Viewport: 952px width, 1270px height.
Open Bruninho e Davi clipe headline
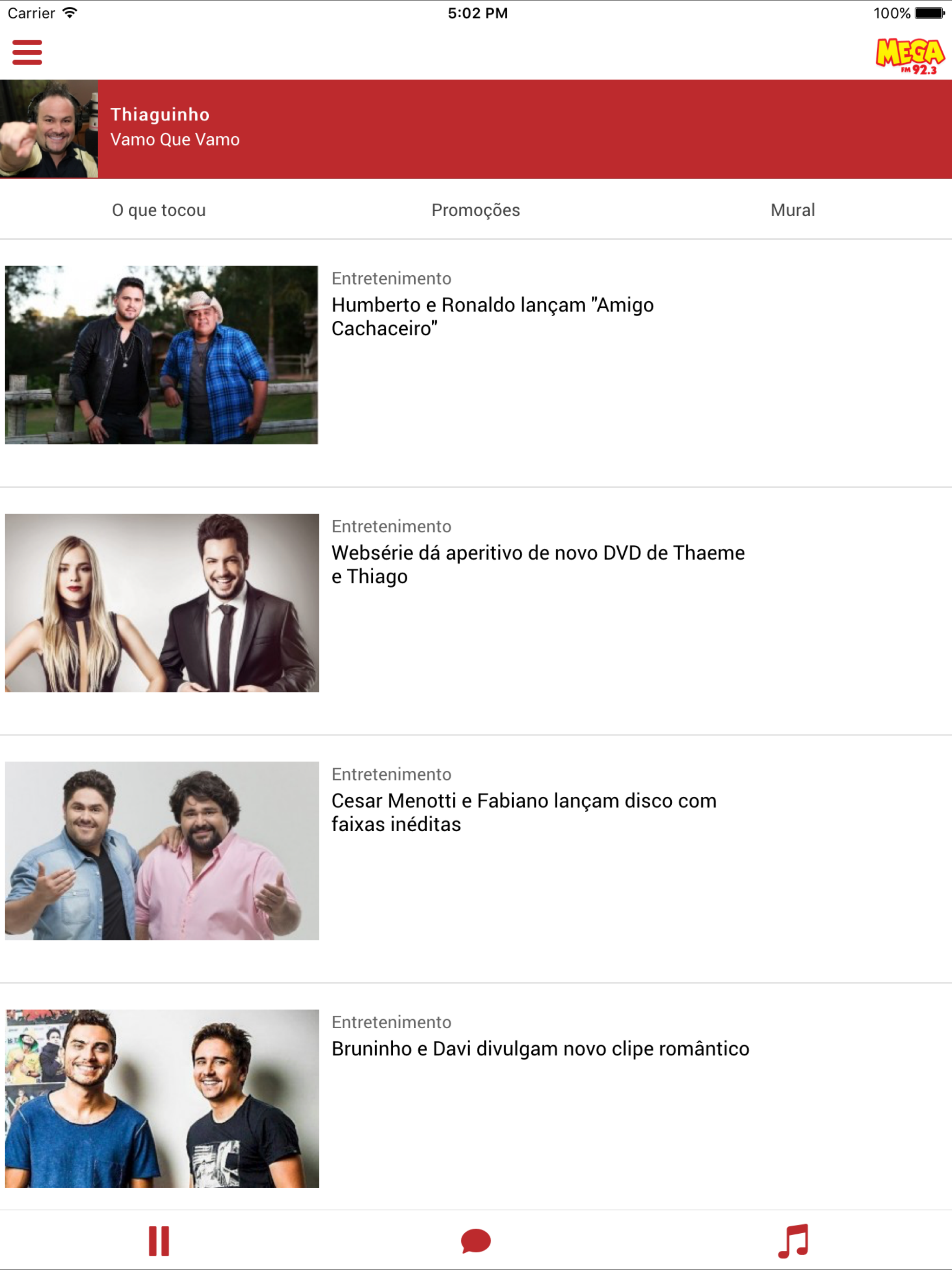(540, 1049)
